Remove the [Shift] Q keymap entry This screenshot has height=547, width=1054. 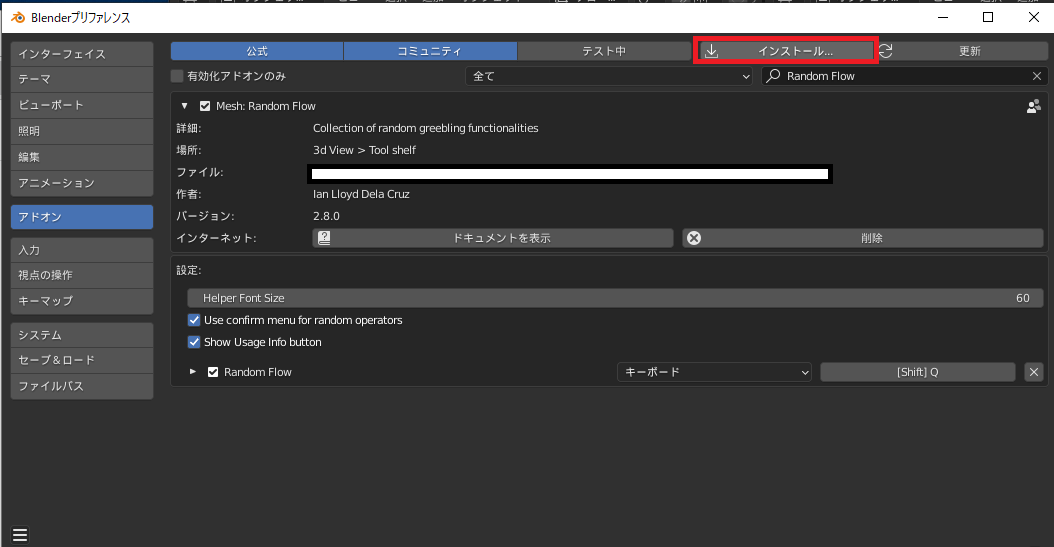pos(1034,372)
